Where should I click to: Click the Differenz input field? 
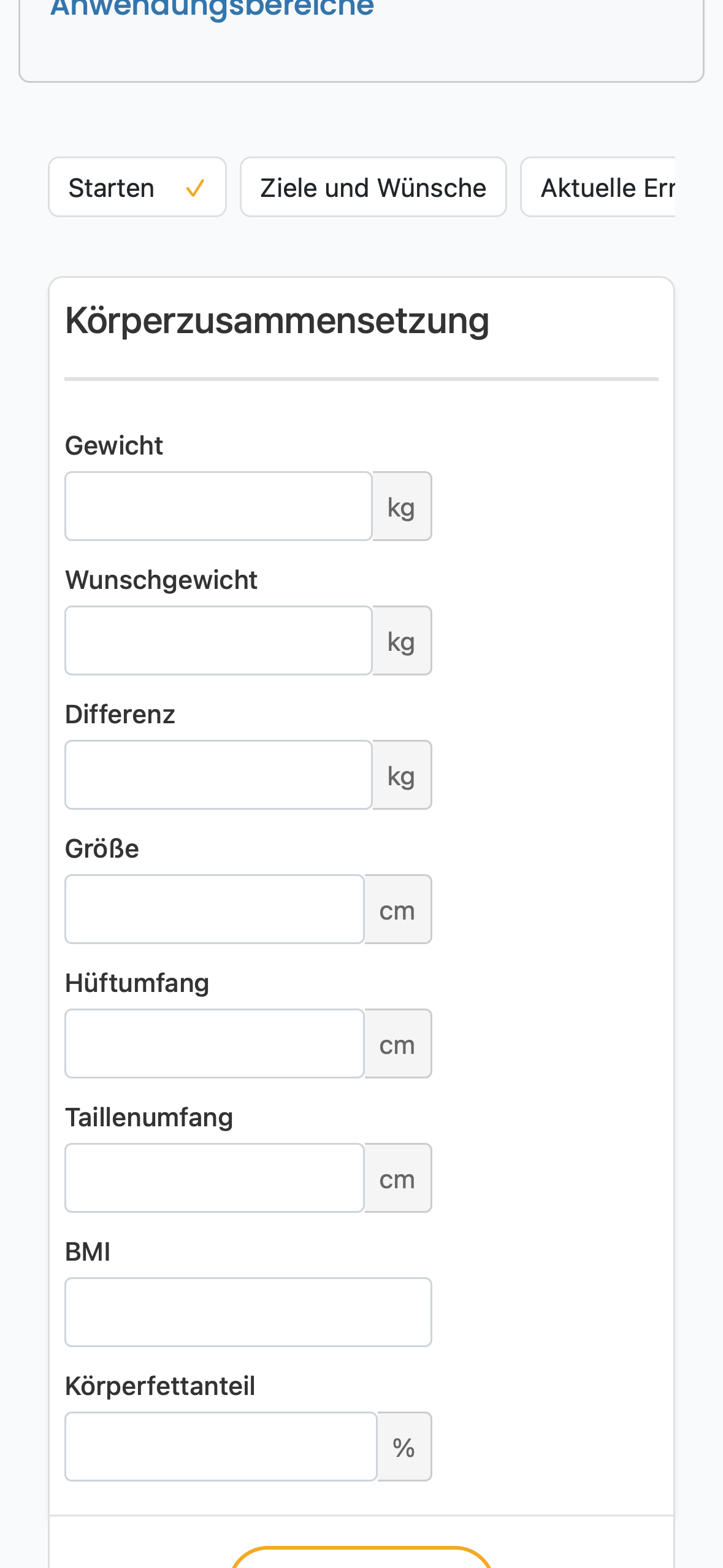tap(218, 775)
